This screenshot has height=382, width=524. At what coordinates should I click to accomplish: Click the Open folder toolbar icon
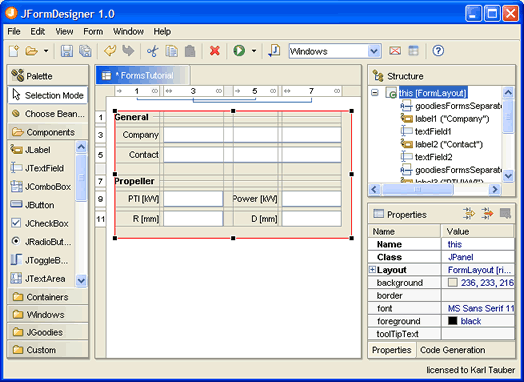pyautogui.click(x=32, y=51)
